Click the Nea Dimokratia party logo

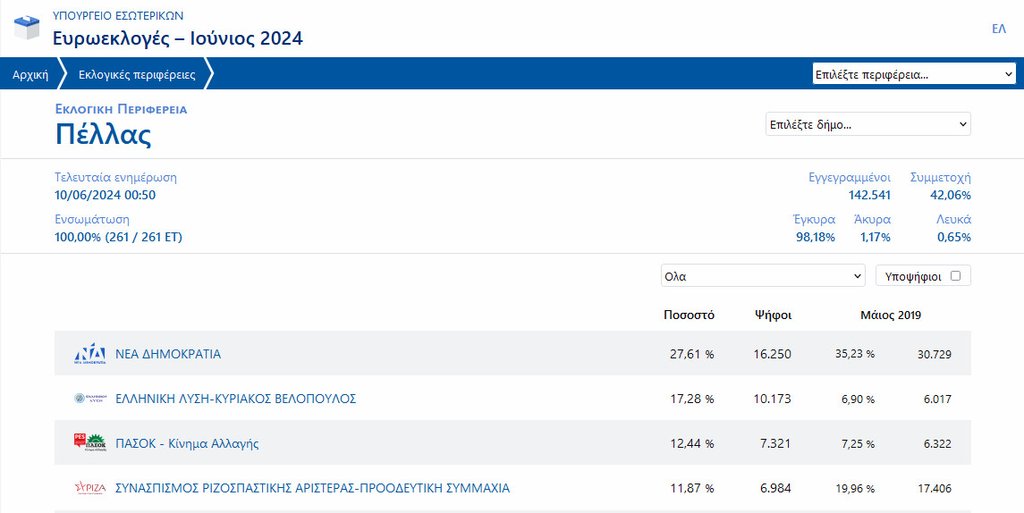pyautogui.click(x=89, y=353)
